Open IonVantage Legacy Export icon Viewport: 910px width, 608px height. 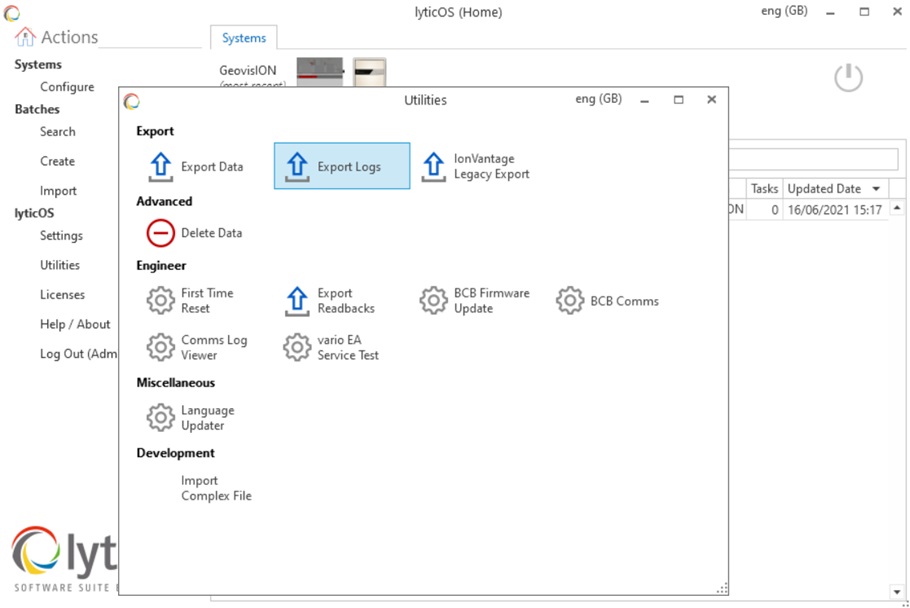point(433,166)
